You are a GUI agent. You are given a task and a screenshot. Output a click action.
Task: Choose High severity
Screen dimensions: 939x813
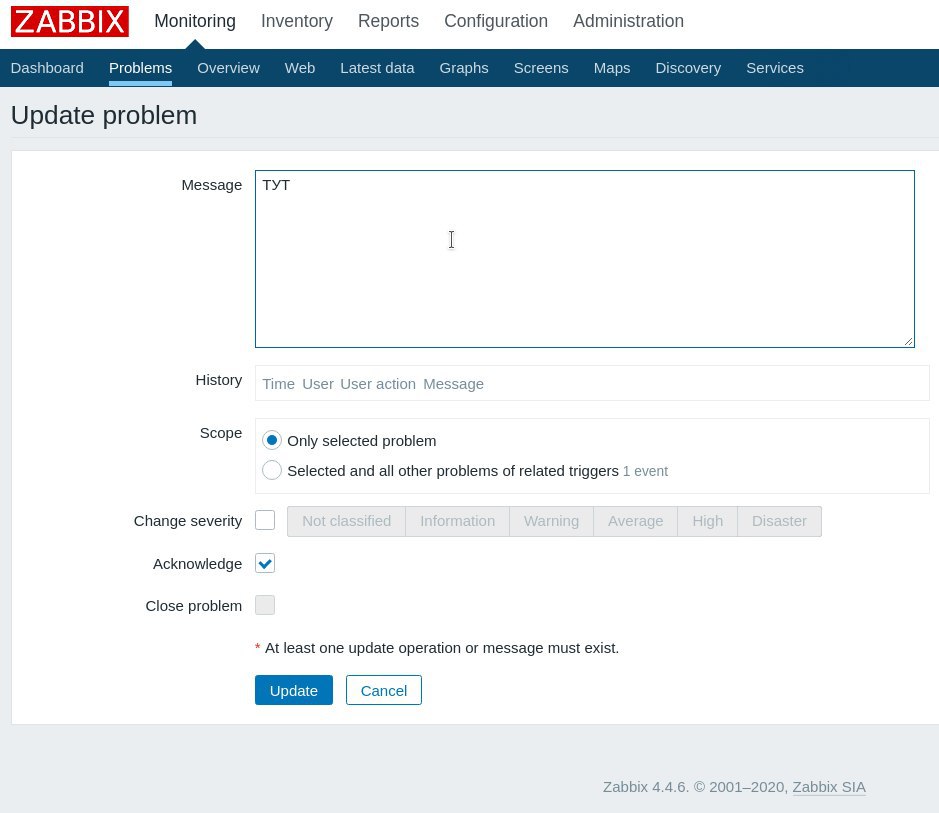(707, 521)
